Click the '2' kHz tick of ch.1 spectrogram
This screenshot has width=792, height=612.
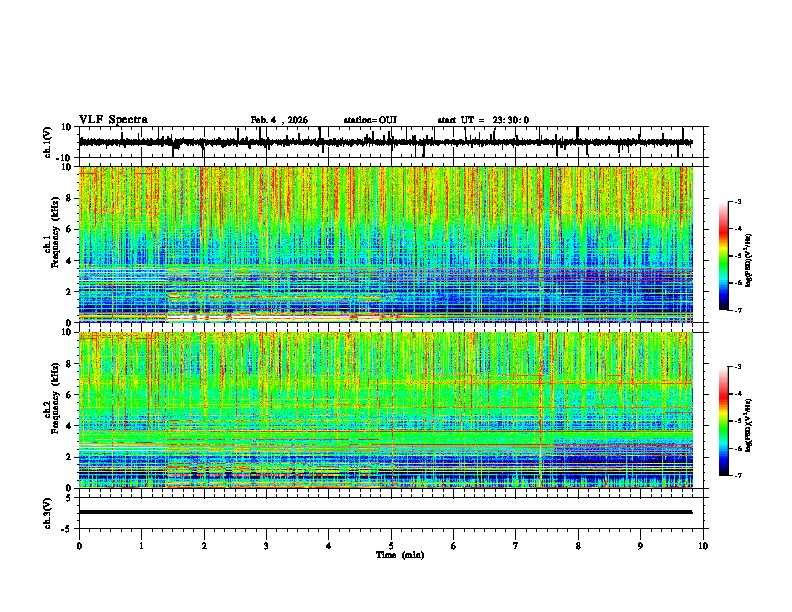point(69,292)
